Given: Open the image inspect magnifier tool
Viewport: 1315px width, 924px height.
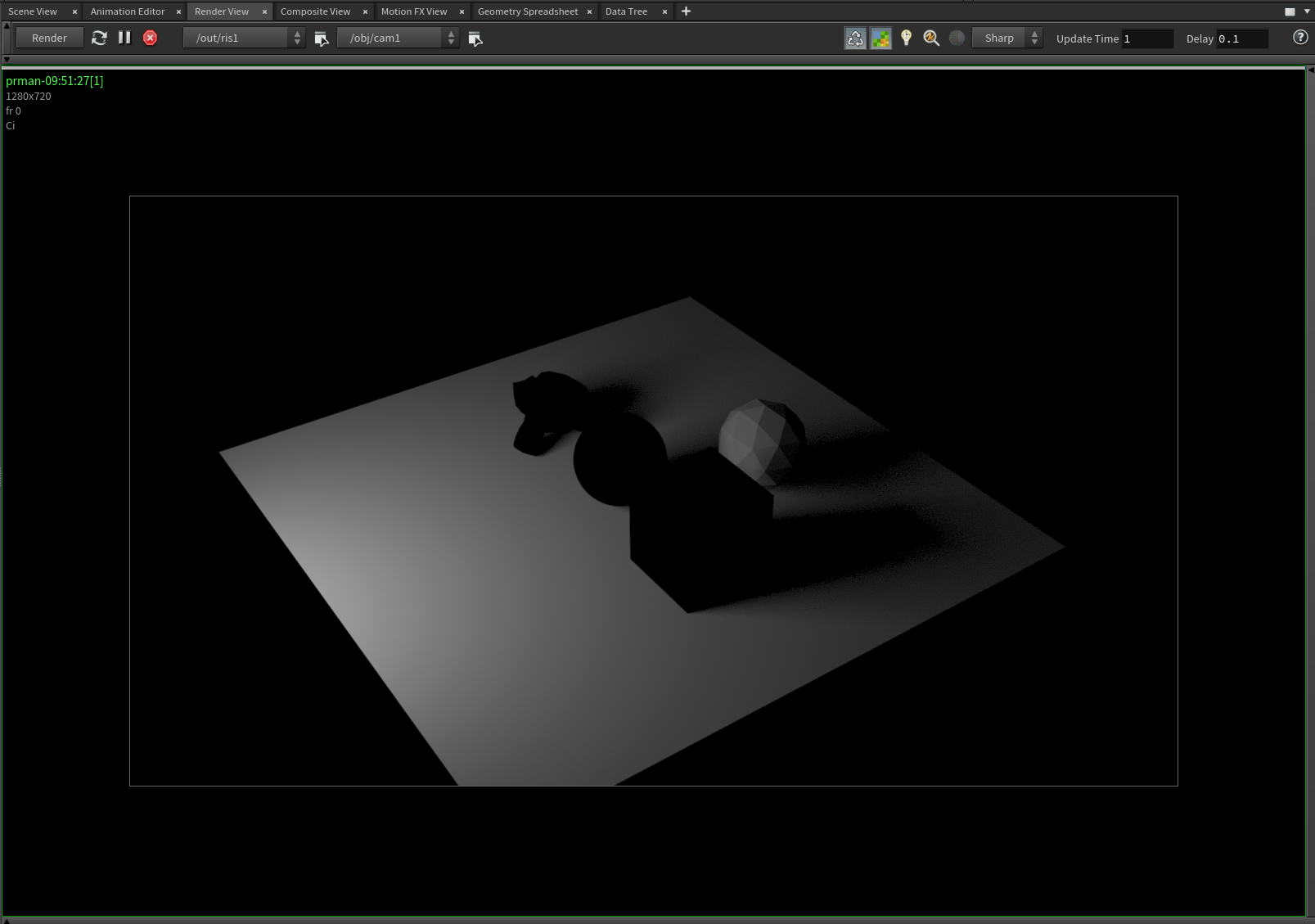Looking at the screenshot, I should point(931,38).
